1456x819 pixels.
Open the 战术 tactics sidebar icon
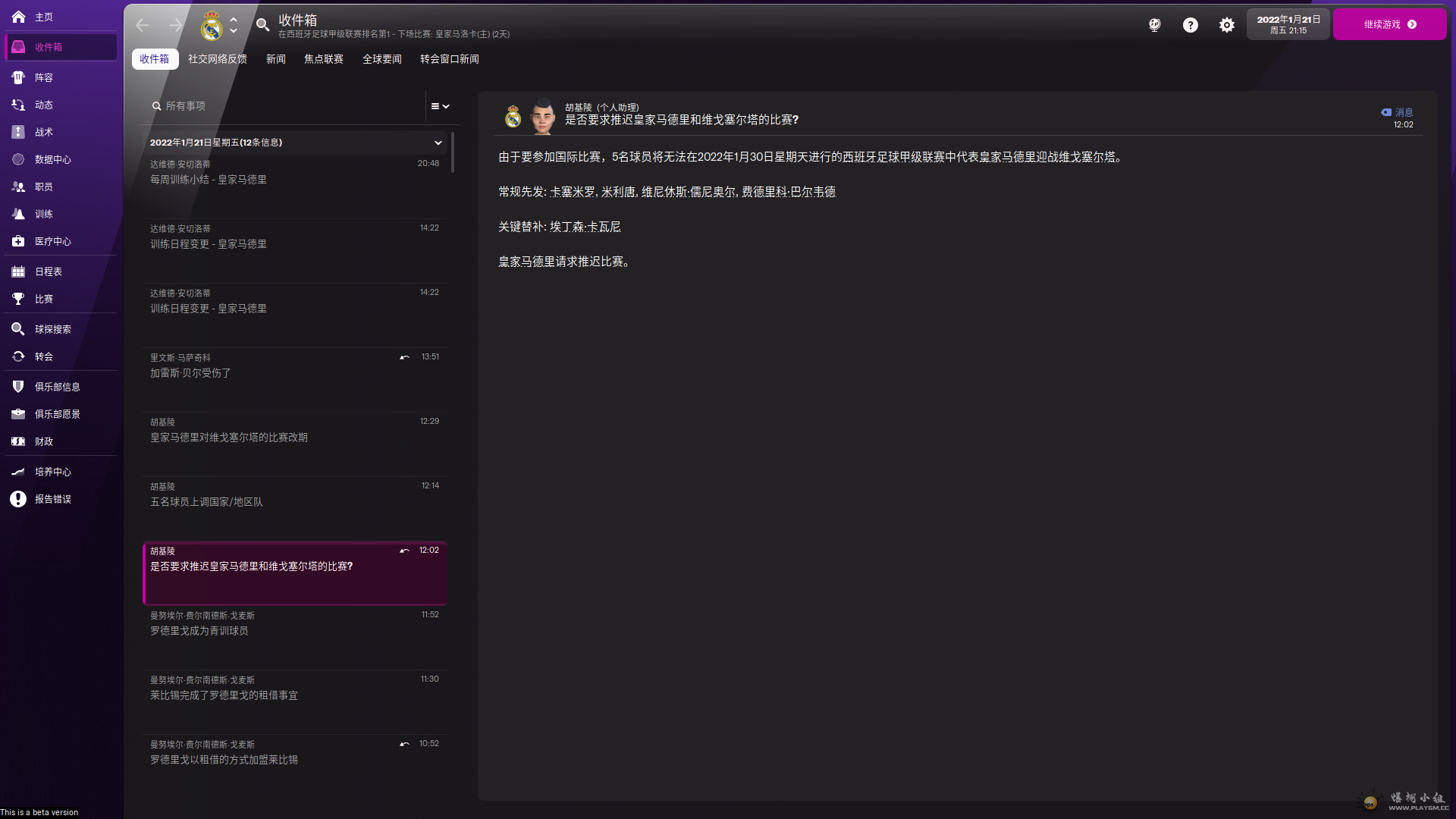point(18,132)
